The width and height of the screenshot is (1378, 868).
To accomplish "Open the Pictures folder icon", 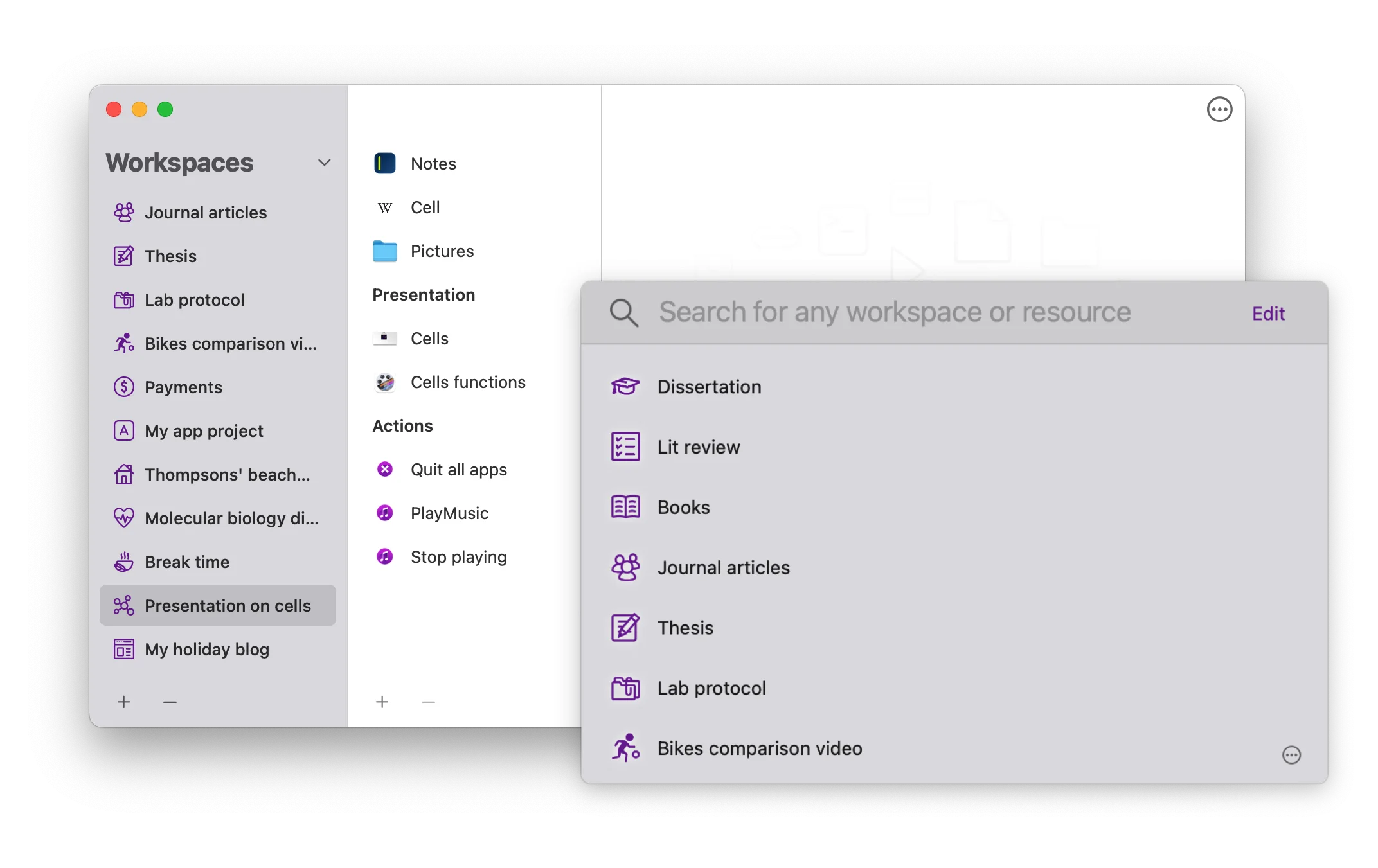I will pyautogui.click(x=384, y=251).
